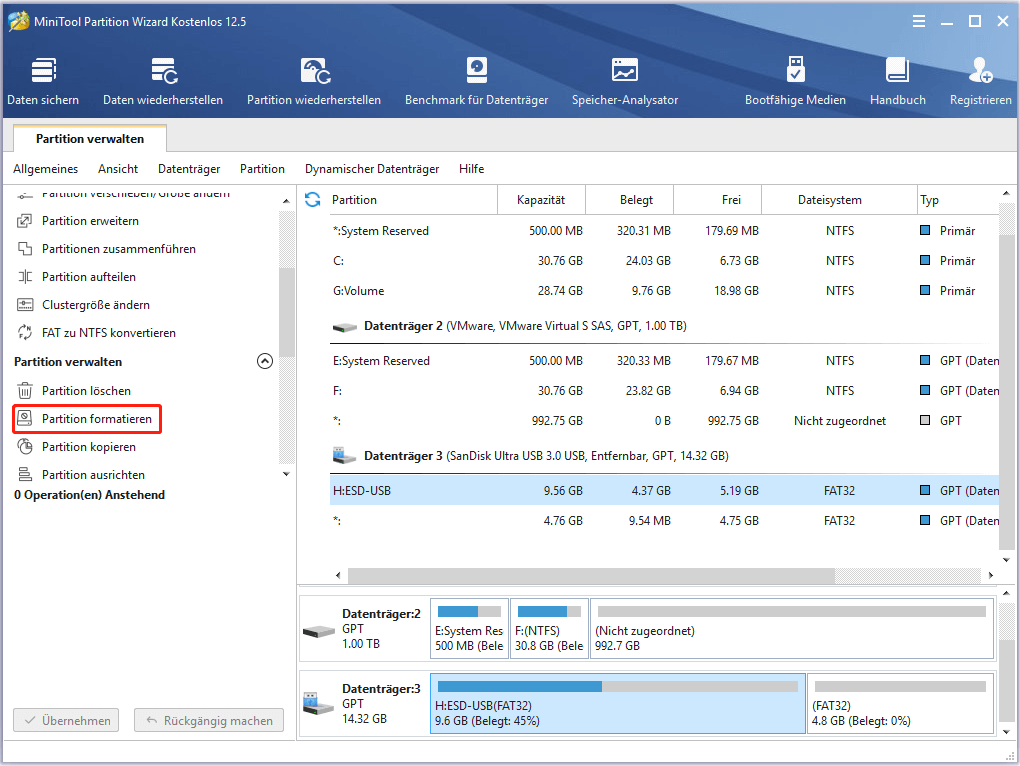This screenshot has height=766, width=1020.
Task: Select the H:ESD-USB row
Action: click(664, 490)
